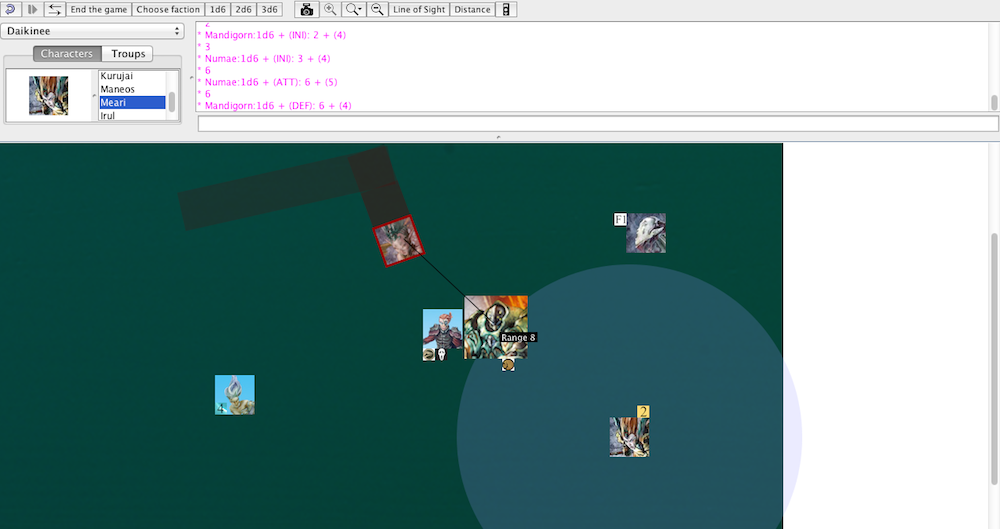Viewport: 1000px width, 529px height.
Task: Click the swap arrows toolbar icon
Action: click(54, 9)
